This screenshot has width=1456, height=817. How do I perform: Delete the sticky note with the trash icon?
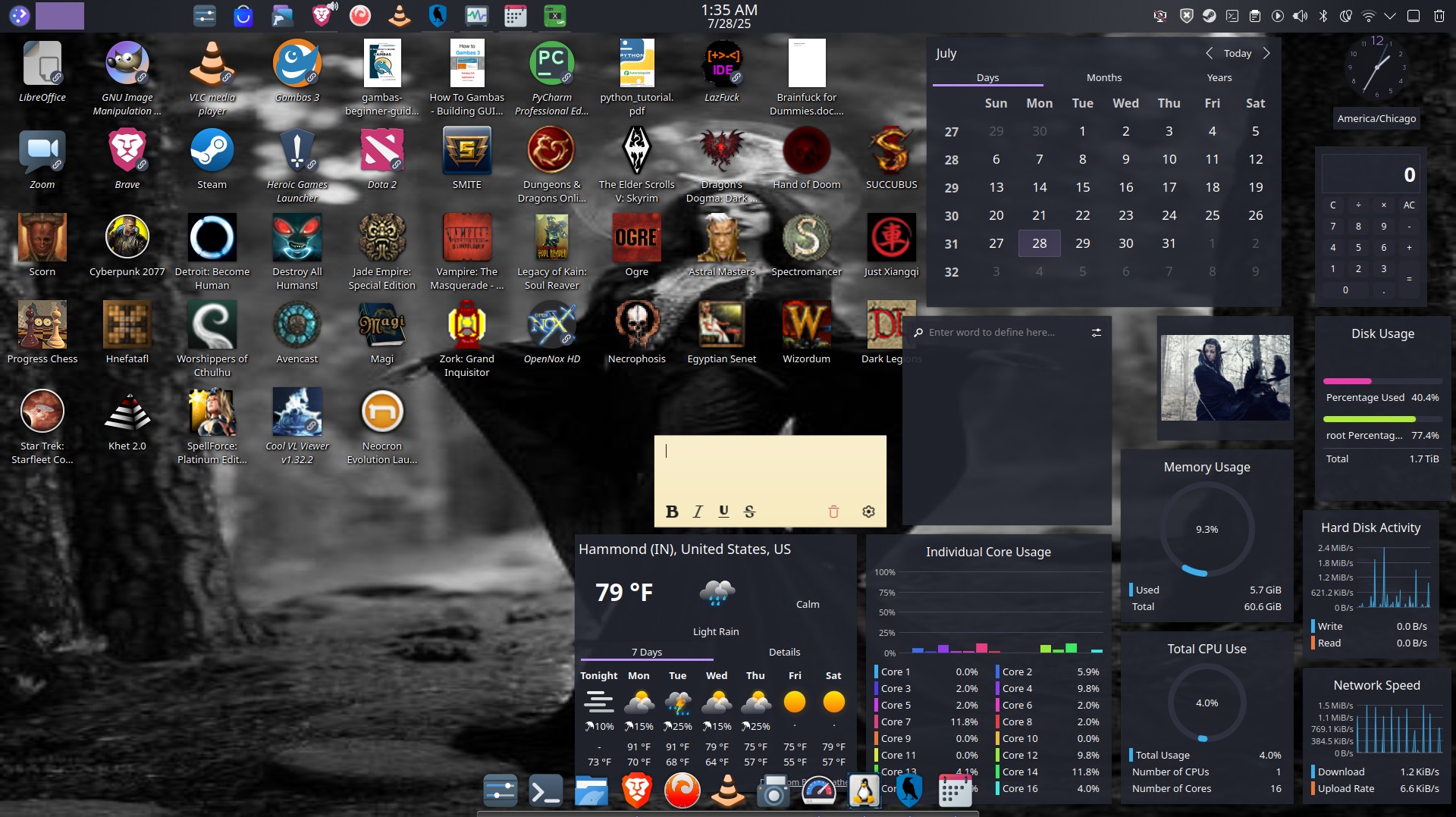(x=833, y=512)
